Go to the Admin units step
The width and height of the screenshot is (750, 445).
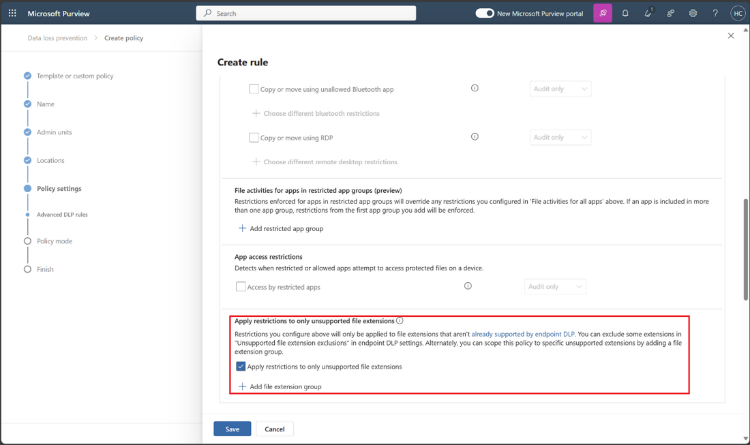coord(54,132)
